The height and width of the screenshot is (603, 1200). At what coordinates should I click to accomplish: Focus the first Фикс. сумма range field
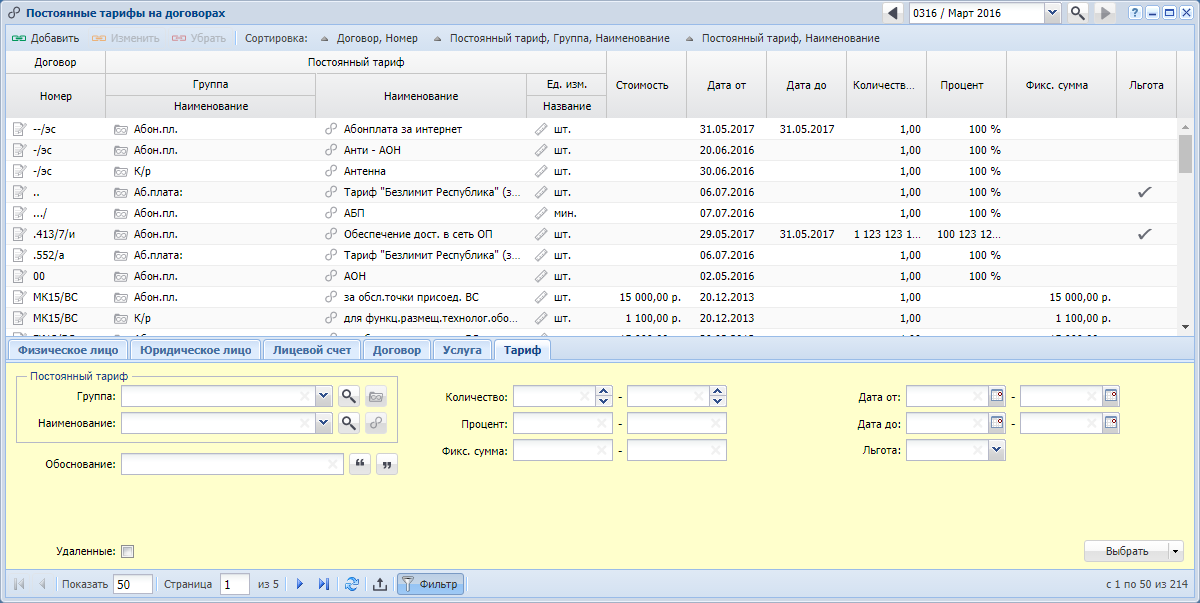(563, 450)
